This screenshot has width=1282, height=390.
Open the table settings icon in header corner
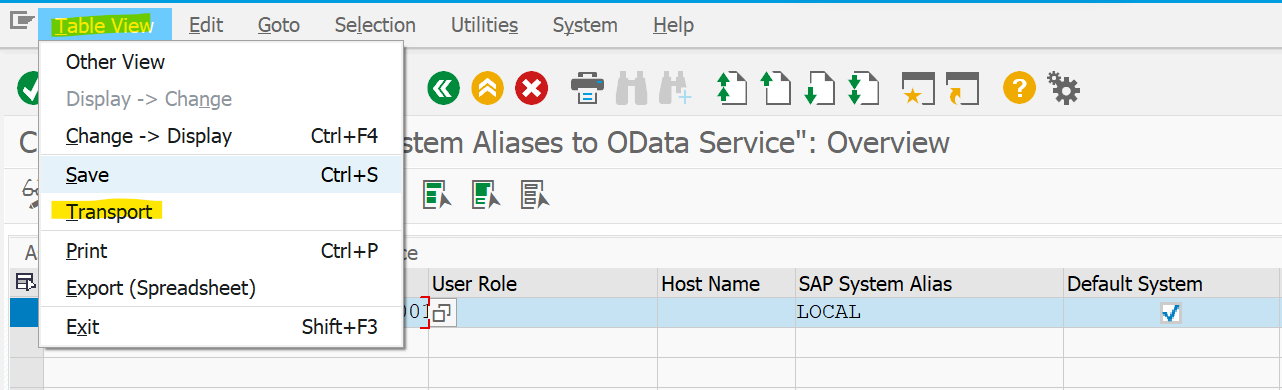click(x=25, y=283)
